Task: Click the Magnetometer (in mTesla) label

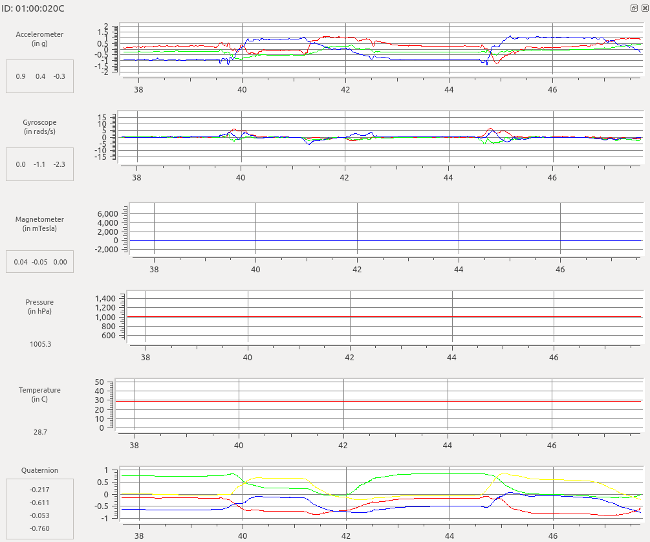Action: (39, 224)
